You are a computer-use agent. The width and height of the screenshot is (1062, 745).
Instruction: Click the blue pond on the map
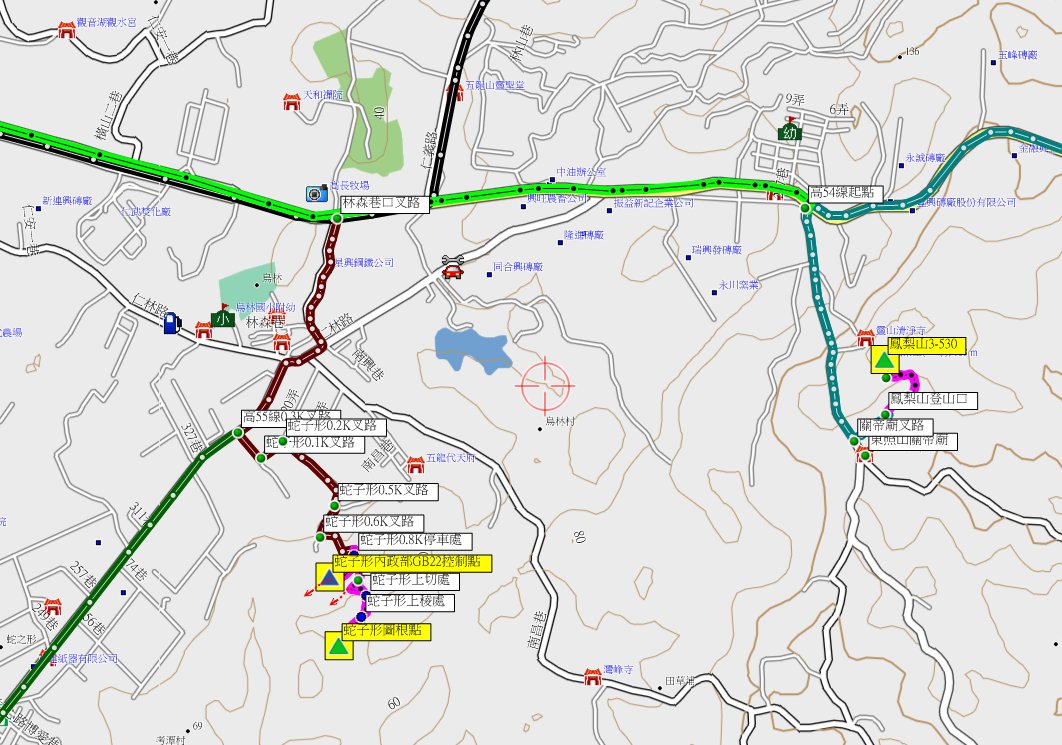coord(471,349)
